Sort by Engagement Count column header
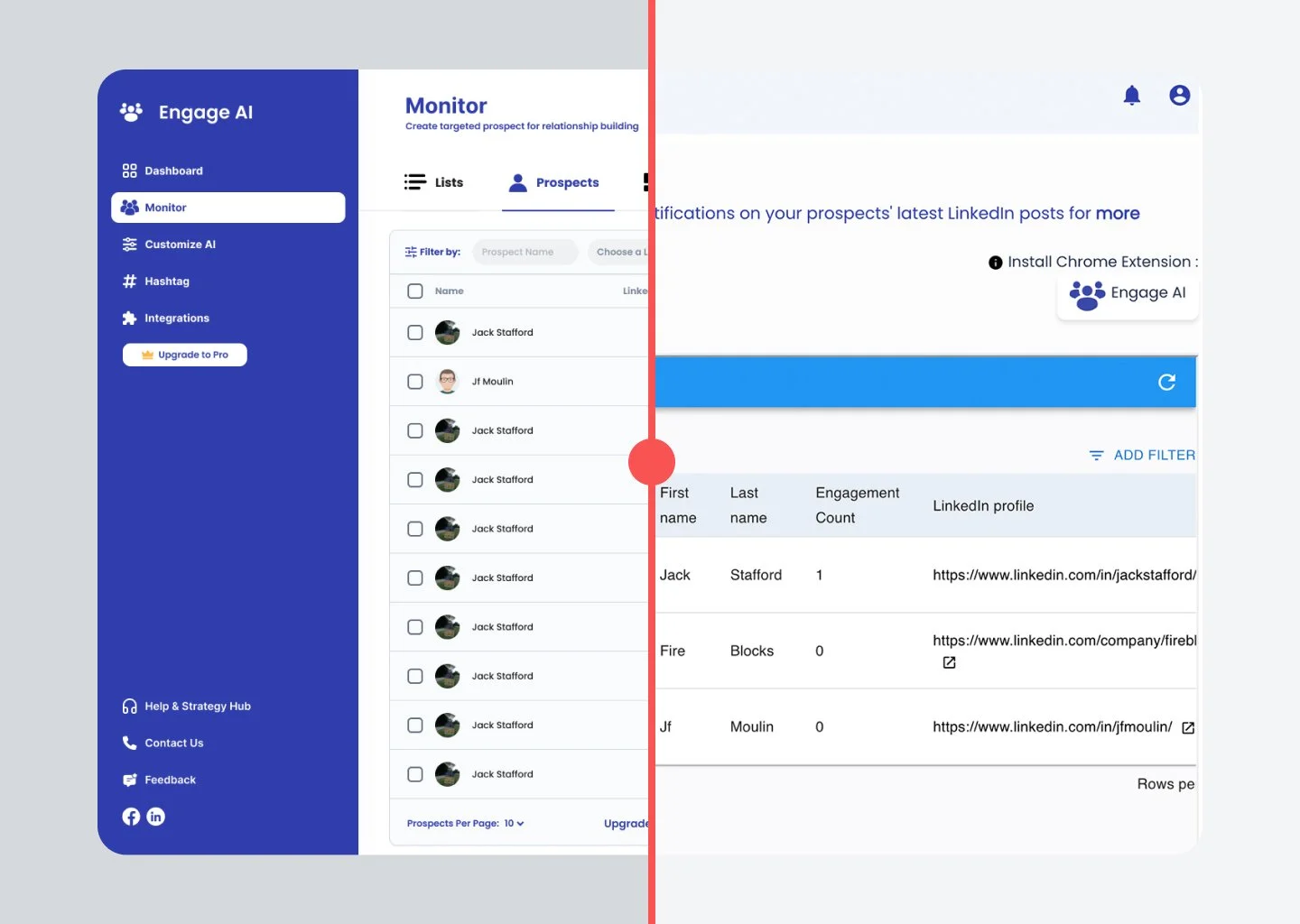 (x=858, y=505)
